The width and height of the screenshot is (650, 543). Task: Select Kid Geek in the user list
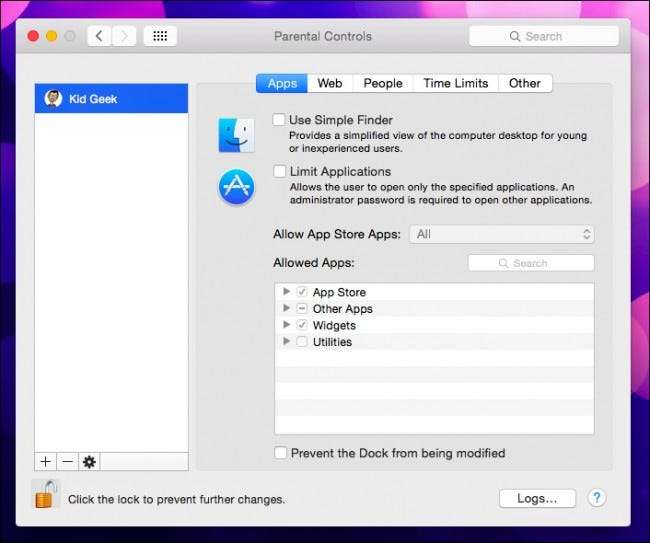tap(111, 98)
